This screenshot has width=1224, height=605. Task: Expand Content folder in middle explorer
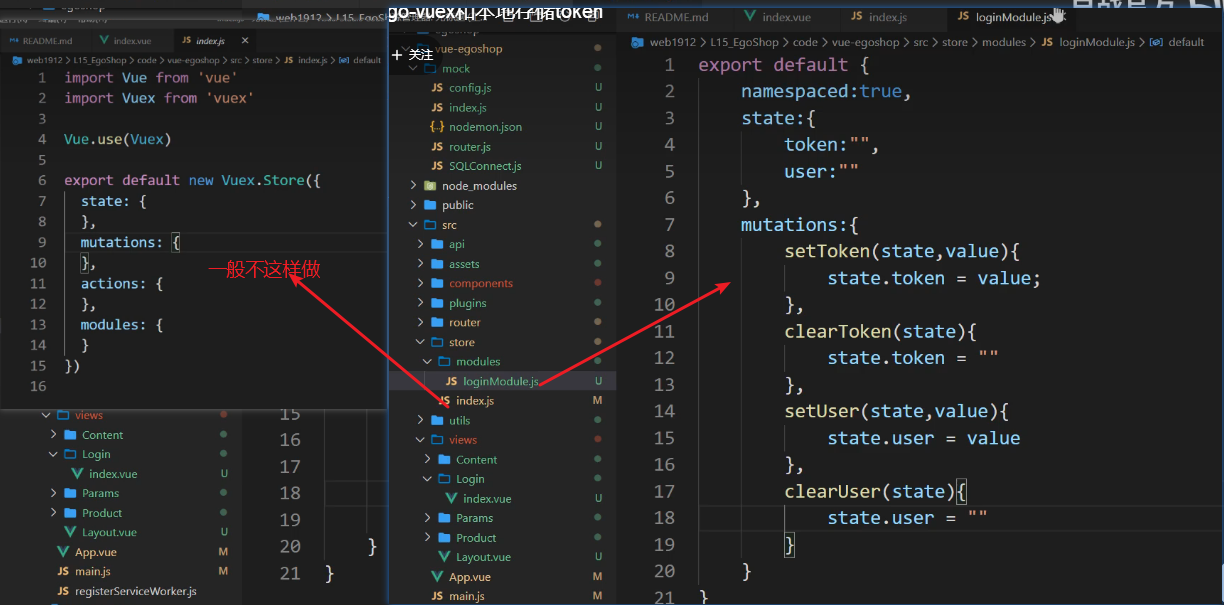coord(427,460)
